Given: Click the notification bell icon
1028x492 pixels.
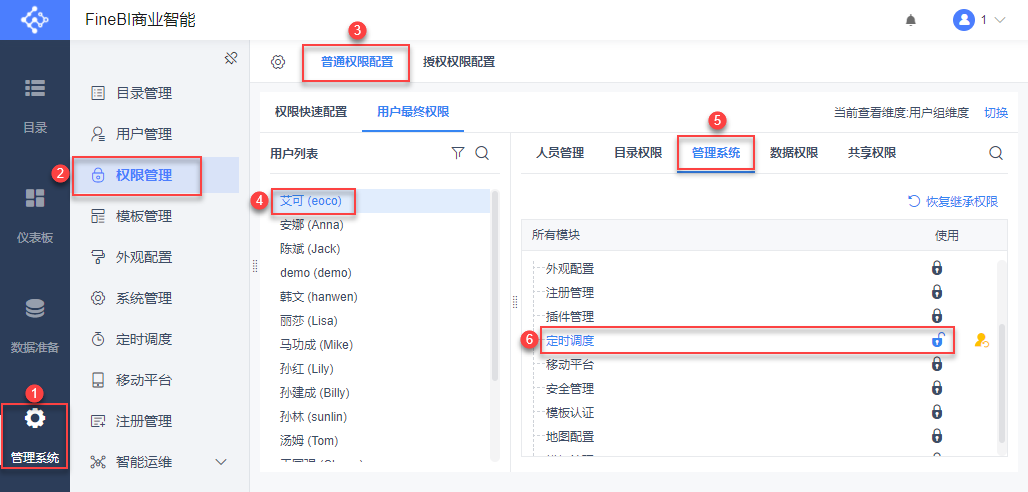Looking at the screenshot, I should [x=910, y=20].
